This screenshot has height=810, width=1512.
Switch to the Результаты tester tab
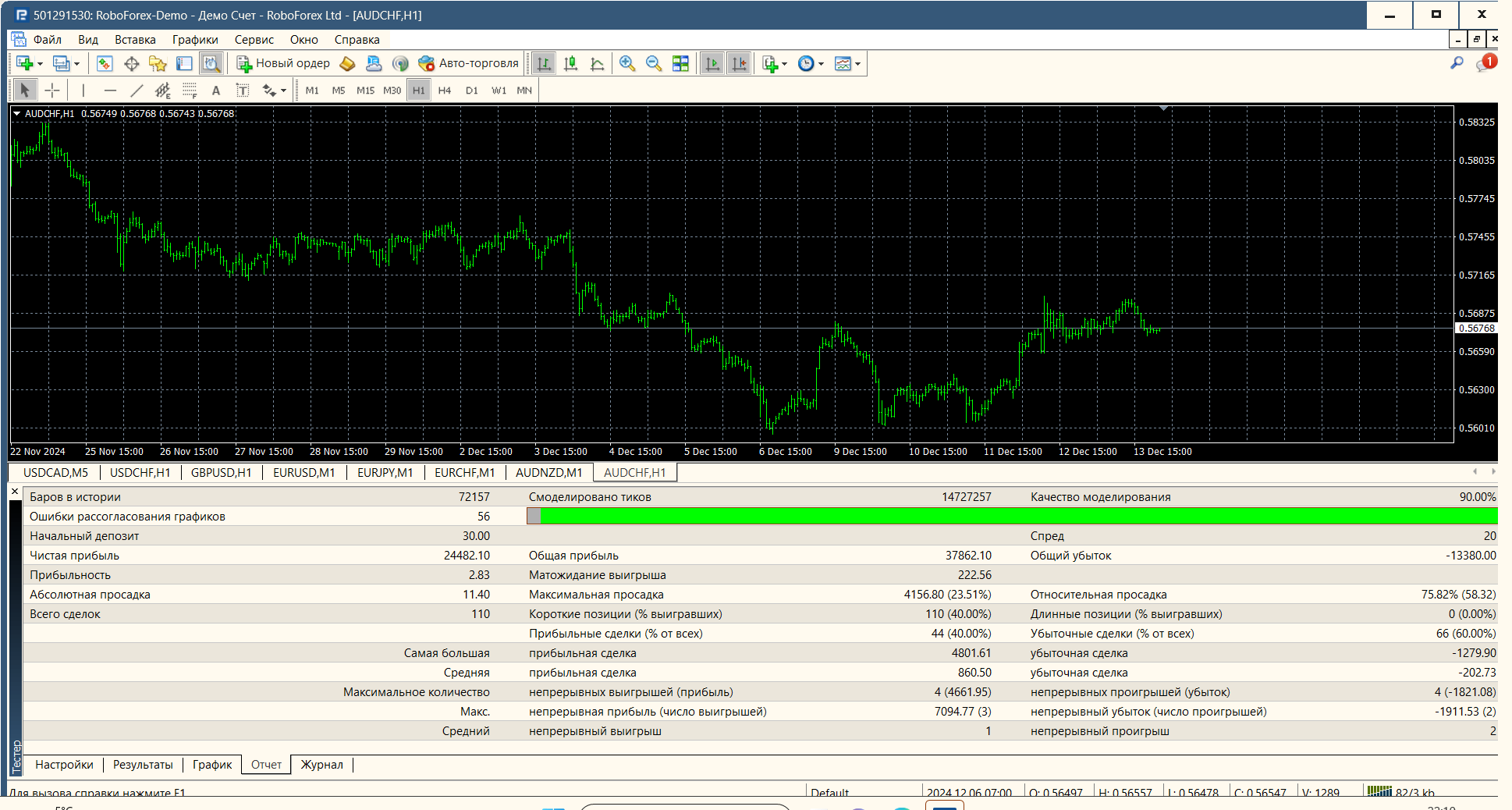coord(143,765)
